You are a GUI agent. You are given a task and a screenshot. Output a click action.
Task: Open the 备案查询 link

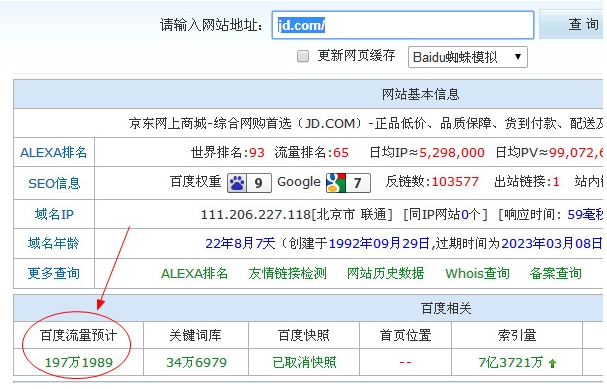(x=556, y=274)
